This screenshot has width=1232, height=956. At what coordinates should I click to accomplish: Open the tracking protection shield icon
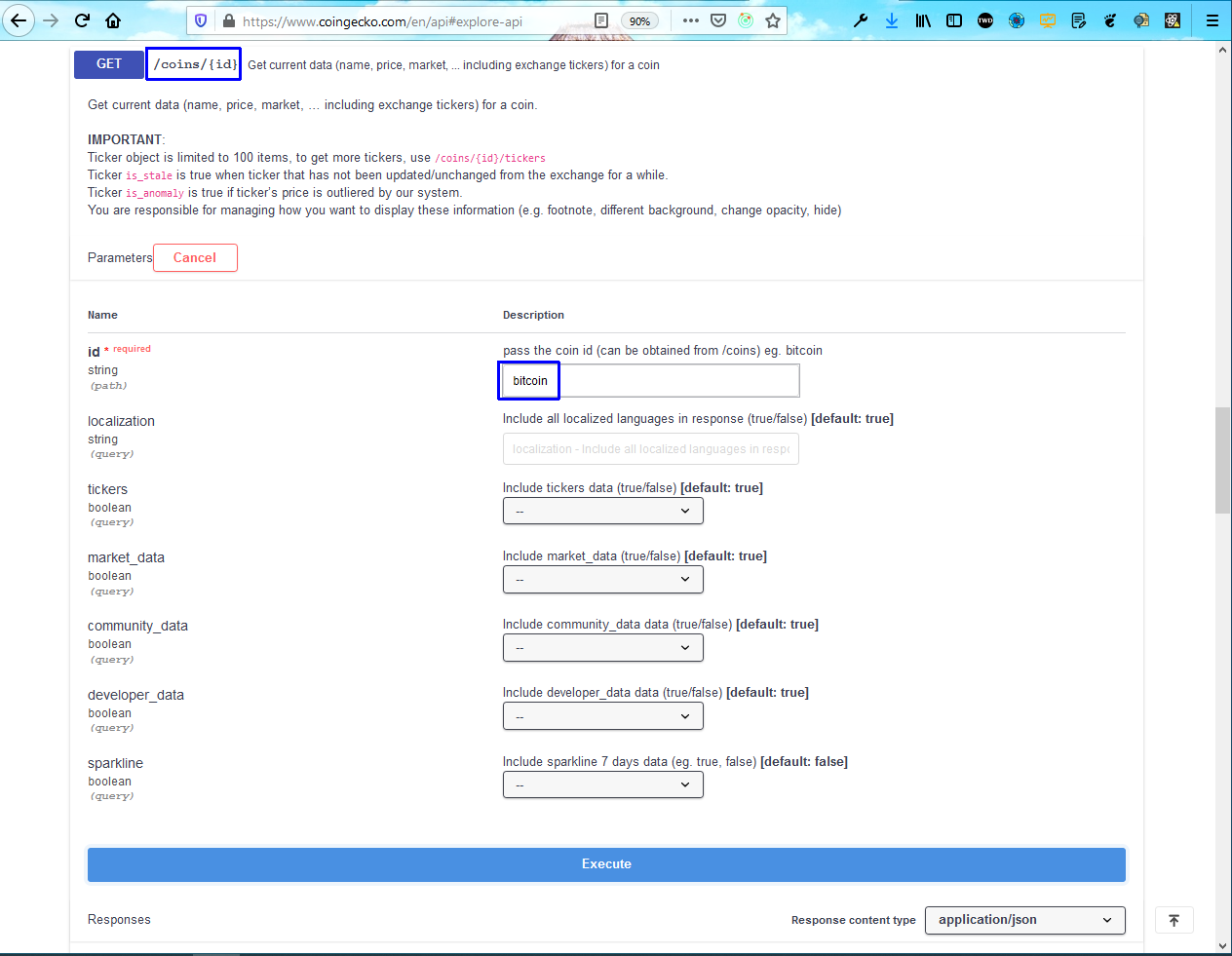(x=201, y=20)
